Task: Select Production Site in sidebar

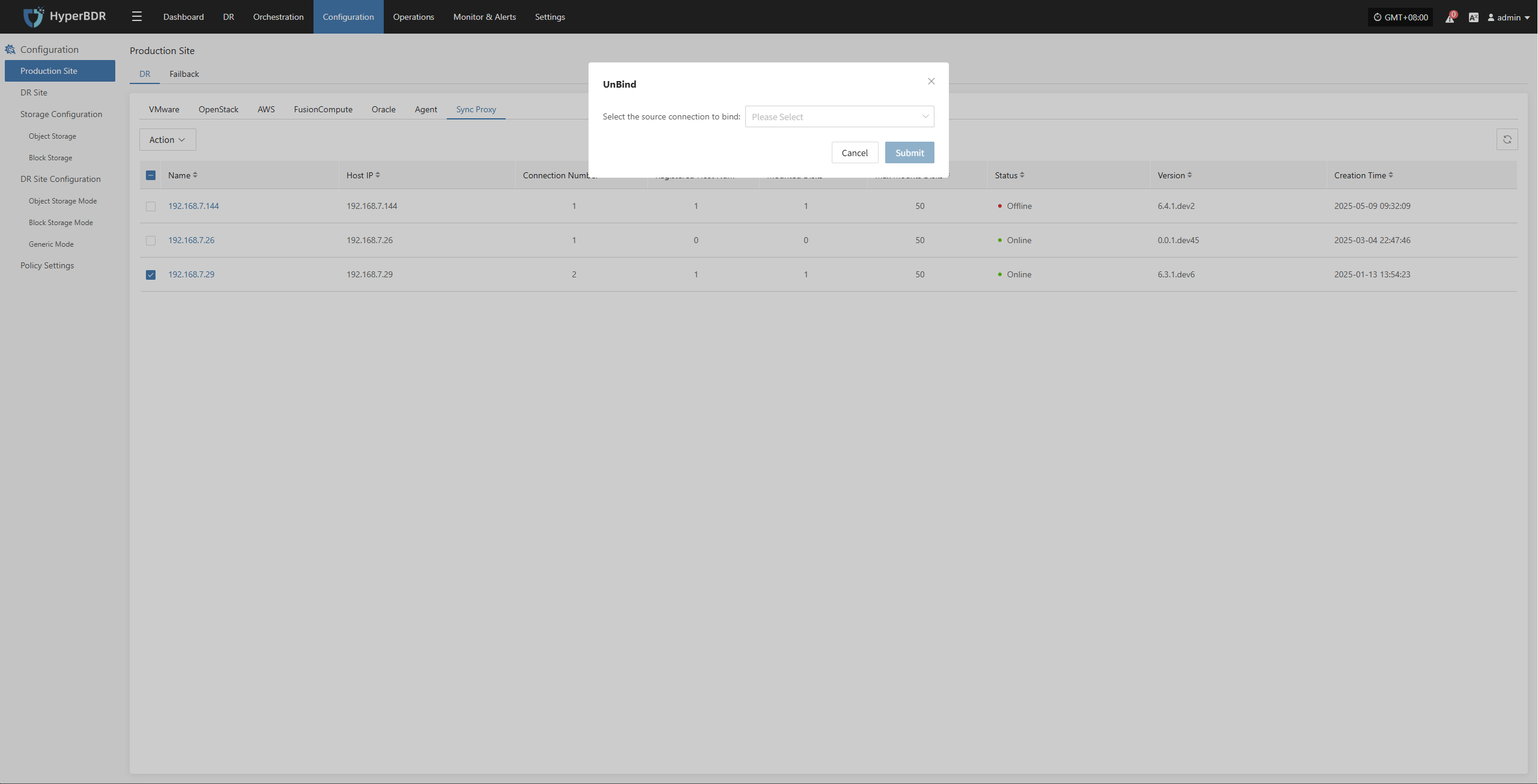Action: (x=60, y=71)
